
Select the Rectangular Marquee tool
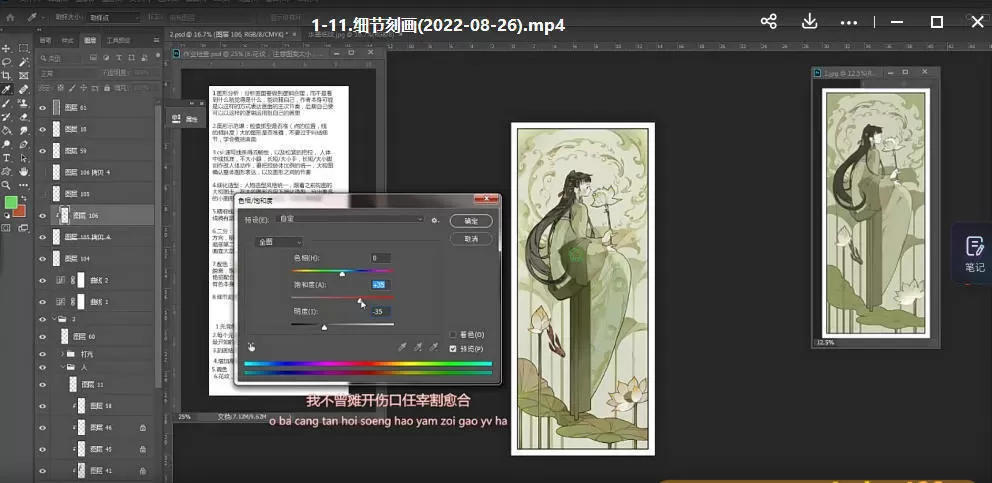click(x=24, y=48)
